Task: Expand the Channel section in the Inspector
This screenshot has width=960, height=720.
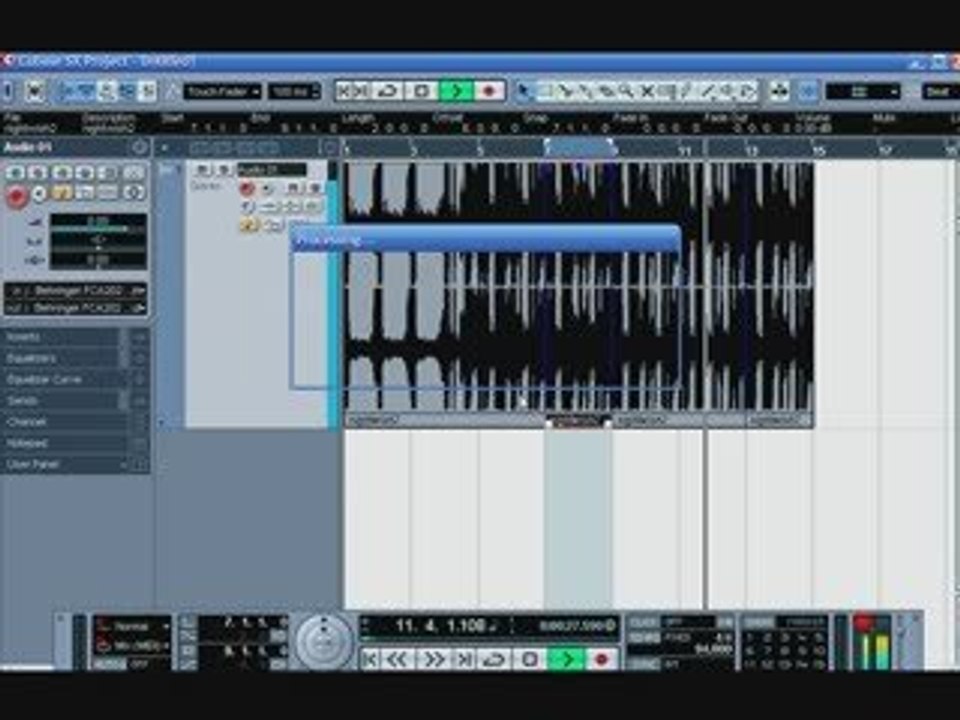Action: (75, 422)
